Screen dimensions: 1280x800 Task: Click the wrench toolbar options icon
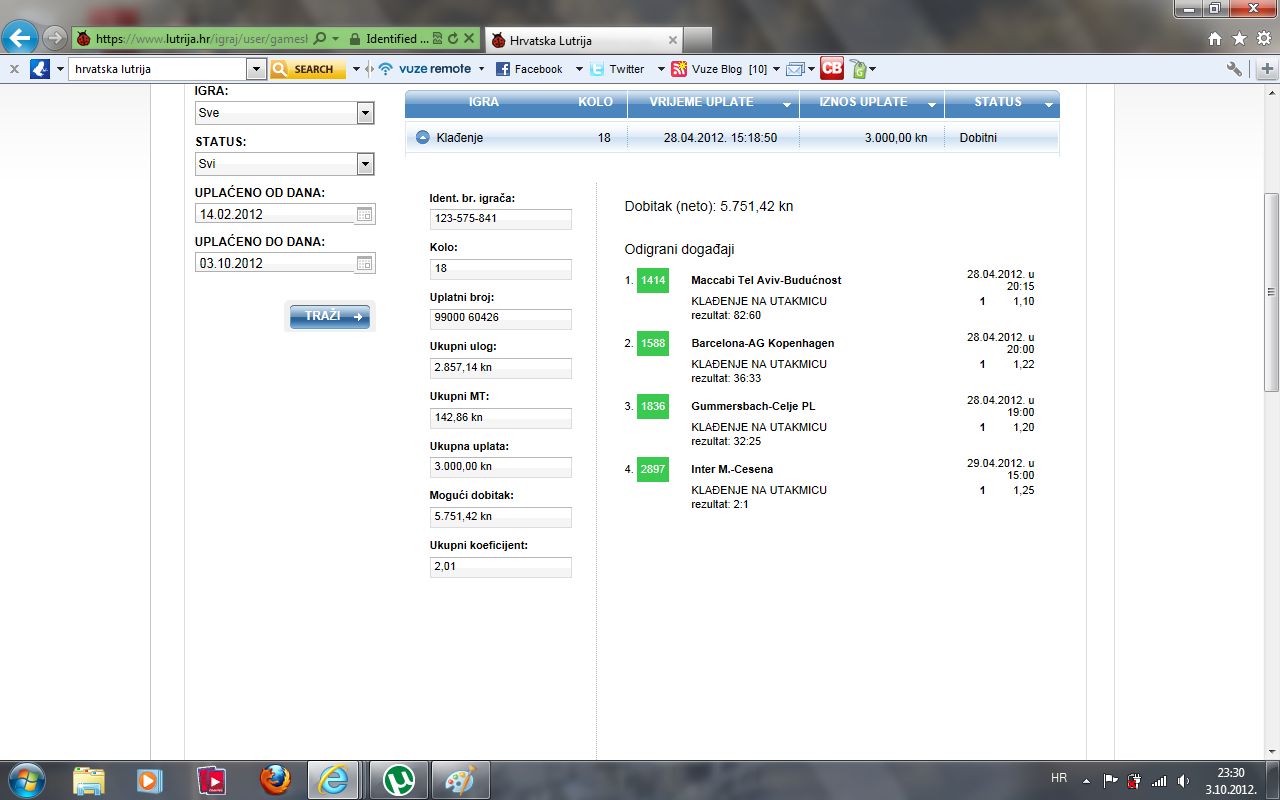pyautogui.click(x=1235, y=69)
